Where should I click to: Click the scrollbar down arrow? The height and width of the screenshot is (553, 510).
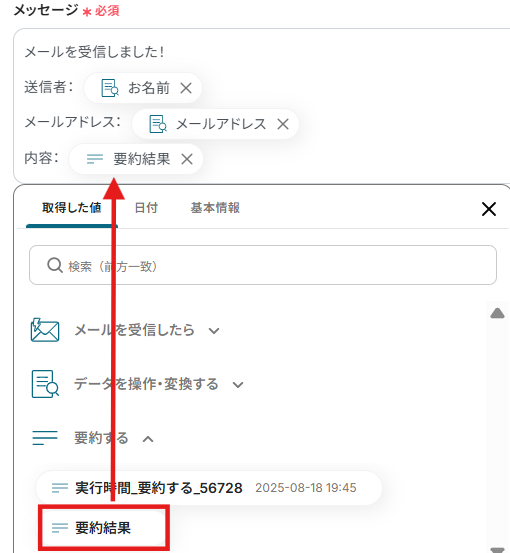click(x=497, y=549)
